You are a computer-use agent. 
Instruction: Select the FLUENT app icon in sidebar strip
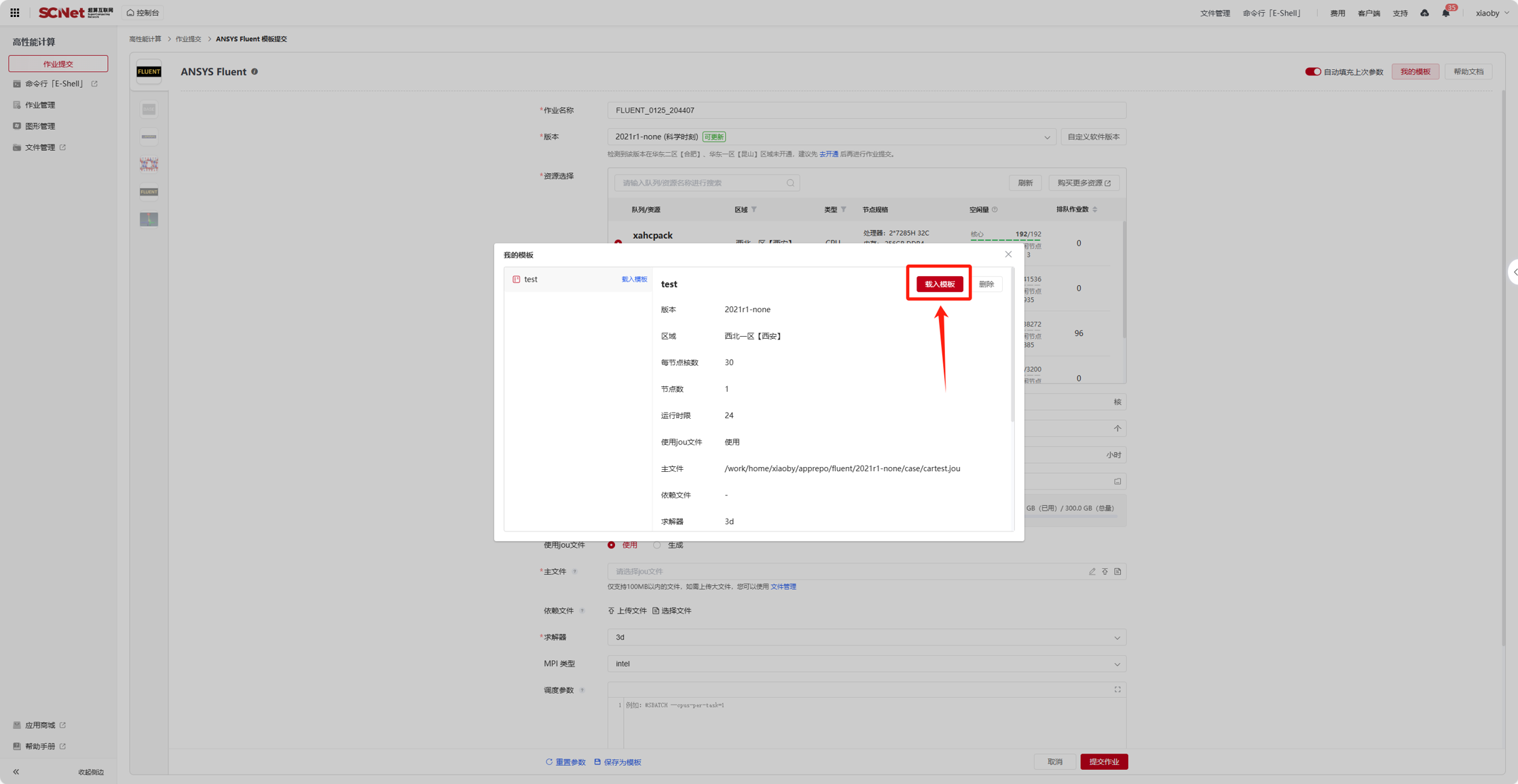[149, 192]
